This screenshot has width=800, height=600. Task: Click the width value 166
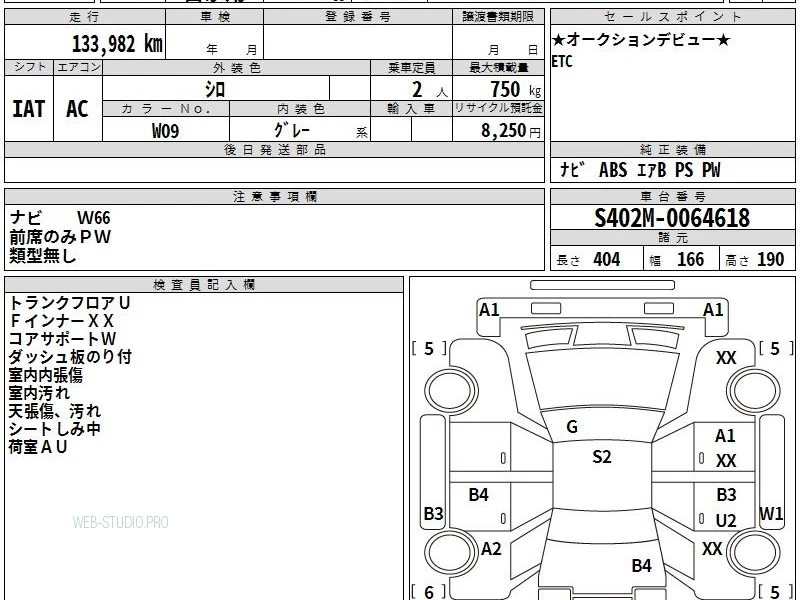coord(690,260)
